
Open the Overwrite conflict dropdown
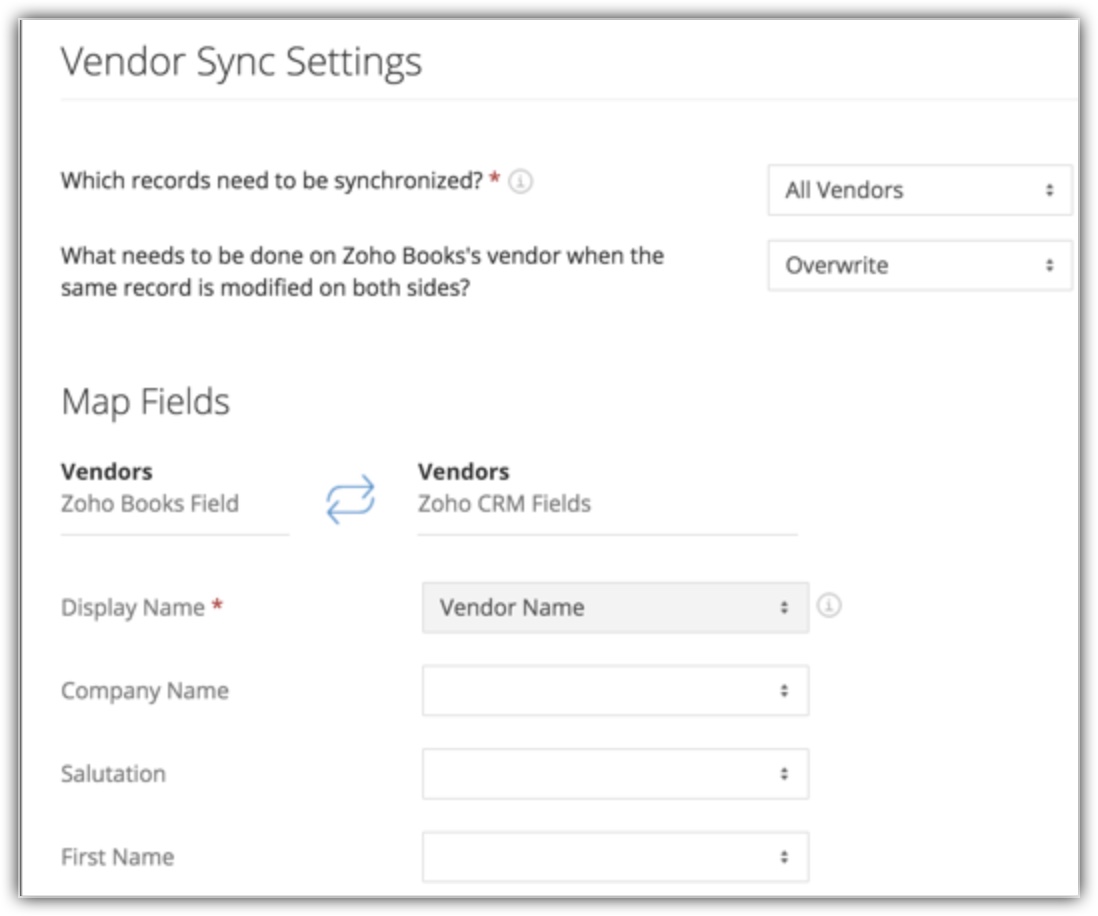(x=919, y=265)
